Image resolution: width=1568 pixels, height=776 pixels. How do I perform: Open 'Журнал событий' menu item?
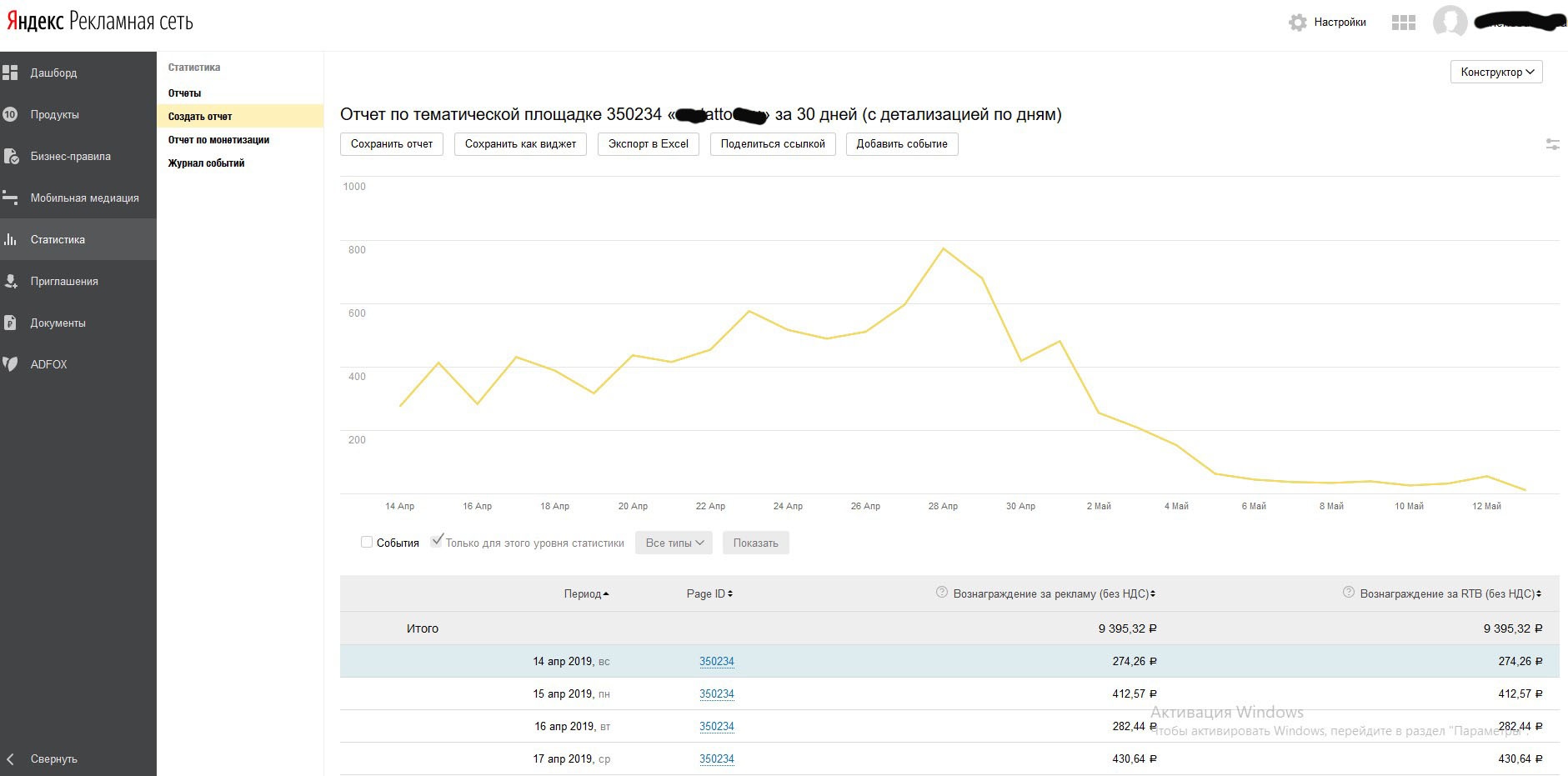[x=206, y=163]
